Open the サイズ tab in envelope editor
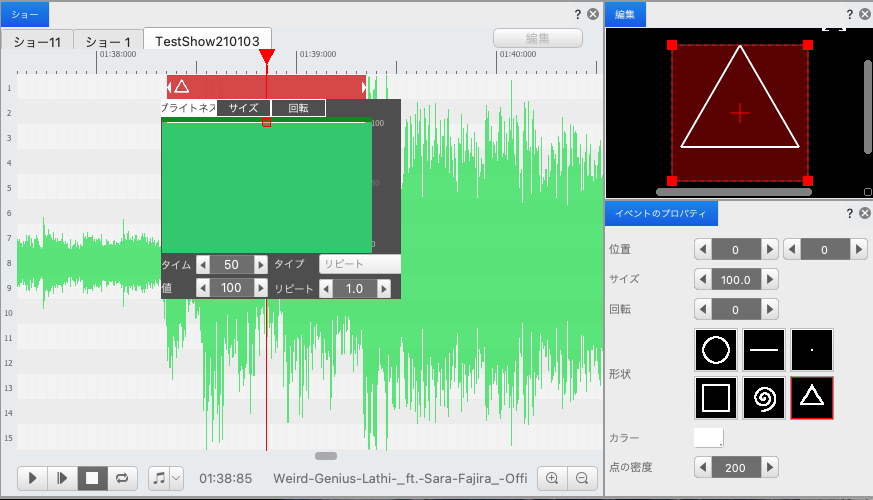This screenshot has width=873, height=500. (244, 108)
